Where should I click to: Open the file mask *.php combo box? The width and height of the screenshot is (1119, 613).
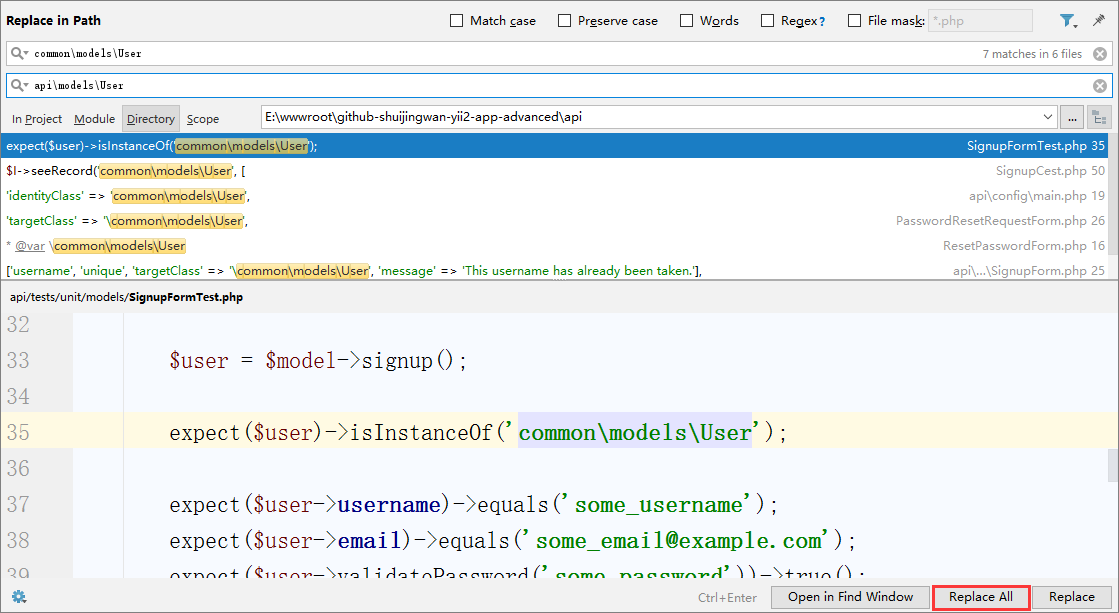979,21
